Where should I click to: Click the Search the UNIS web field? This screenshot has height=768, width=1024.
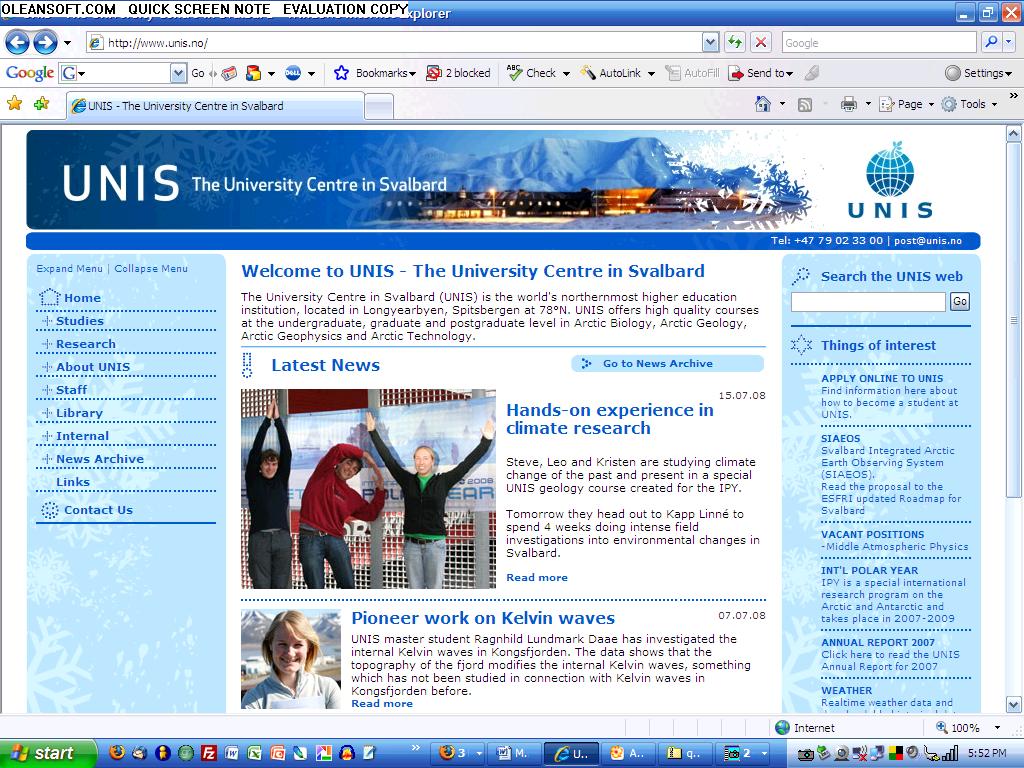(x=867, y=302)
